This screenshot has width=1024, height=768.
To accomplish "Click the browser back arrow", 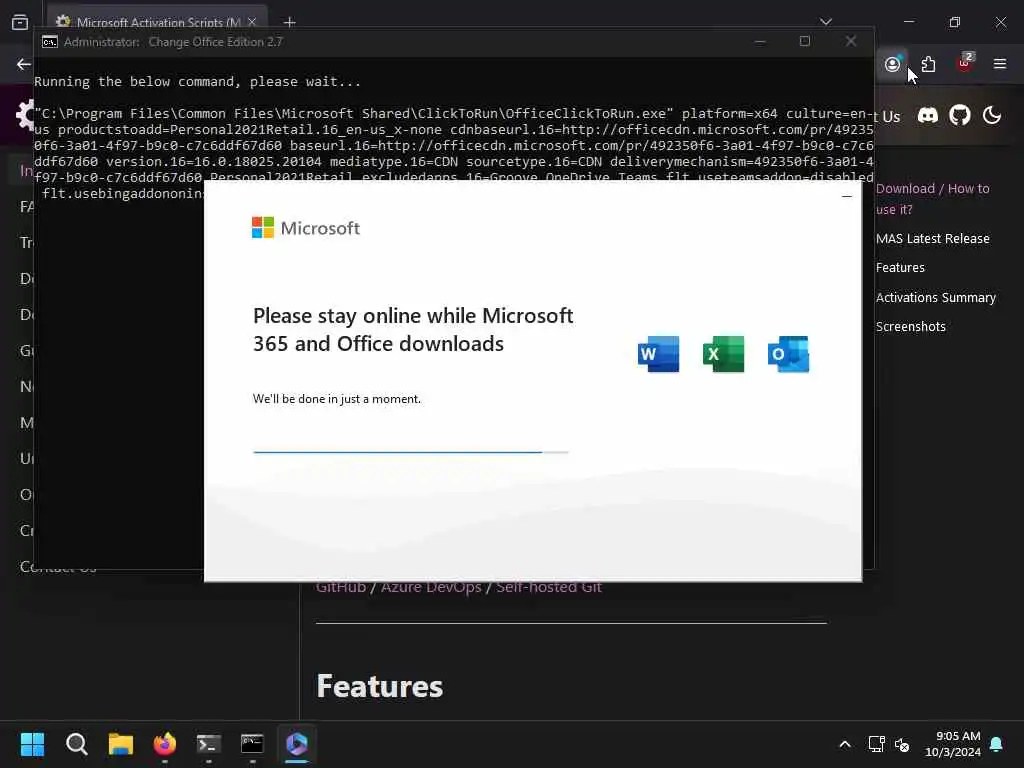I will click(24, 64).
